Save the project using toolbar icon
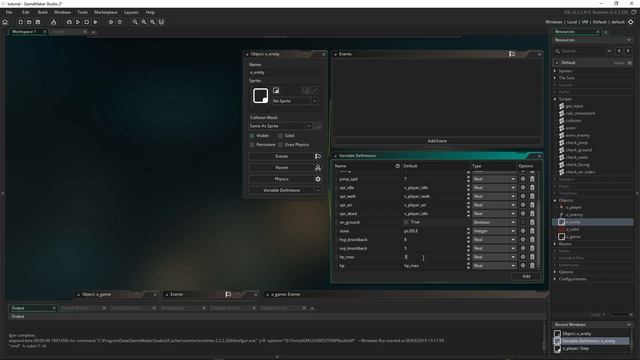The image size is (640, 360). point(38,22)
